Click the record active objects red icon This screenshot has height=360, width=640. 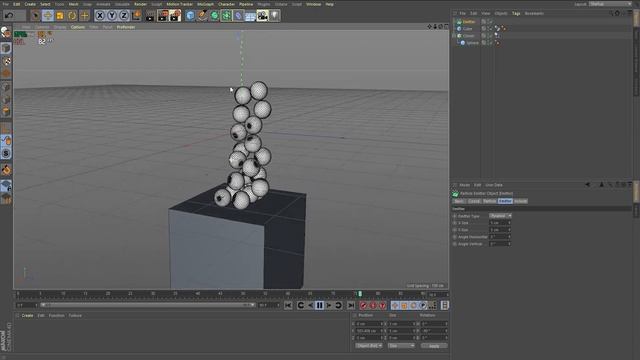click(x=363, y=305)
